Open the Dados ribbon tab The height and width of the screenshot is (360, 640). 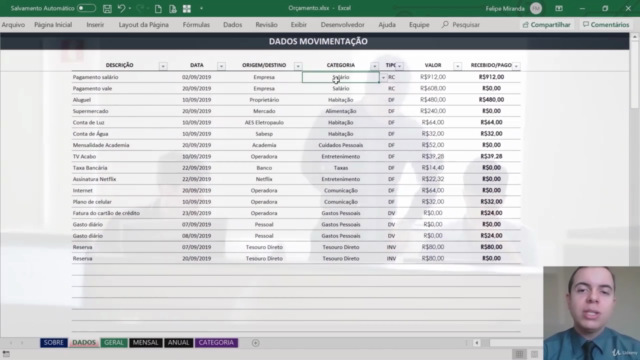(x=232, y=25)
